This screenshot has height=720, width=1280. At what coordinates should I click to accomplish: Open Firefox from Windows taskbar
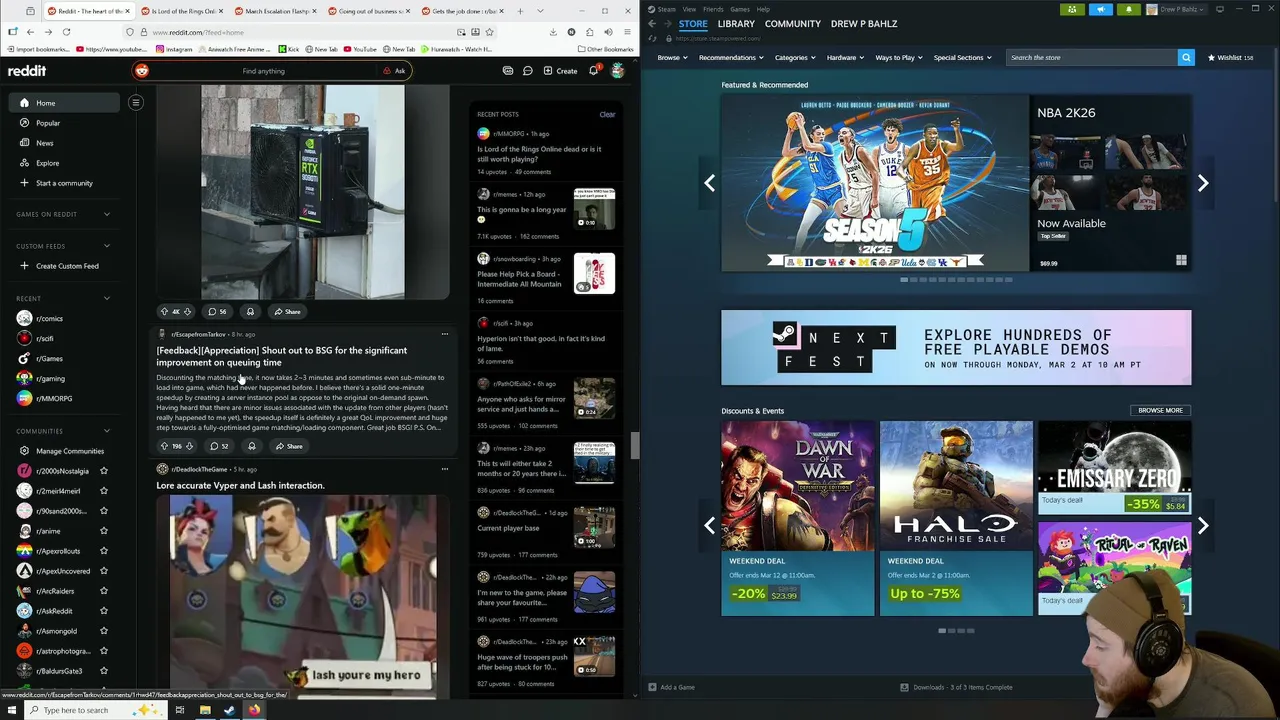[x=254, y=710]
